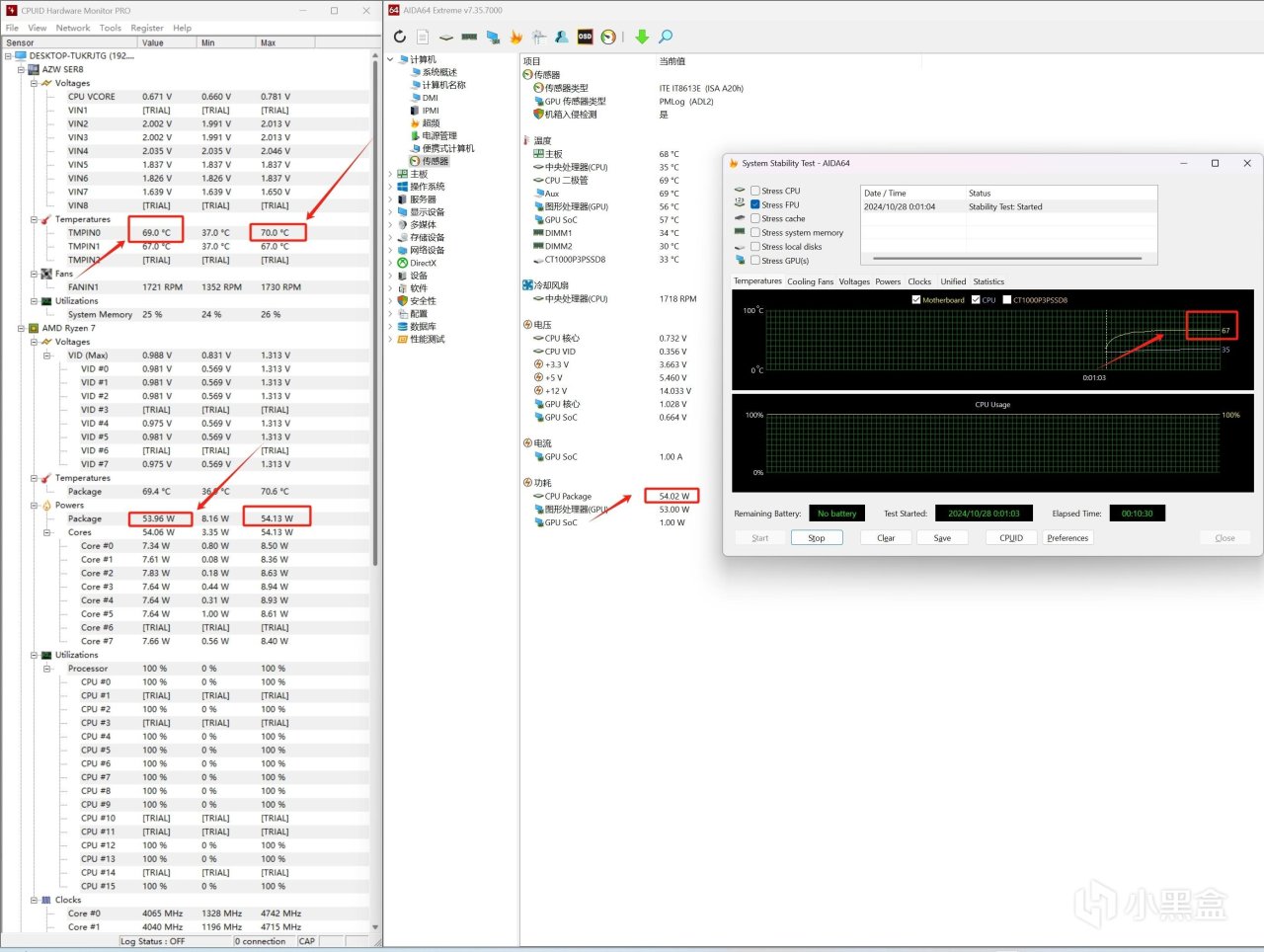Click the magnifying glass search icon

pyautogui.click(x=666, y=37)
